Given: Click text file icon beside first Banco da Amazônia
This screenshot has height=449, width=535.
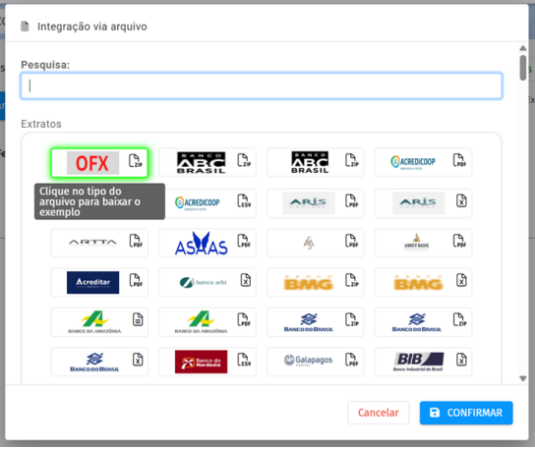Looking at the screenshot, I should click(138, 320).
